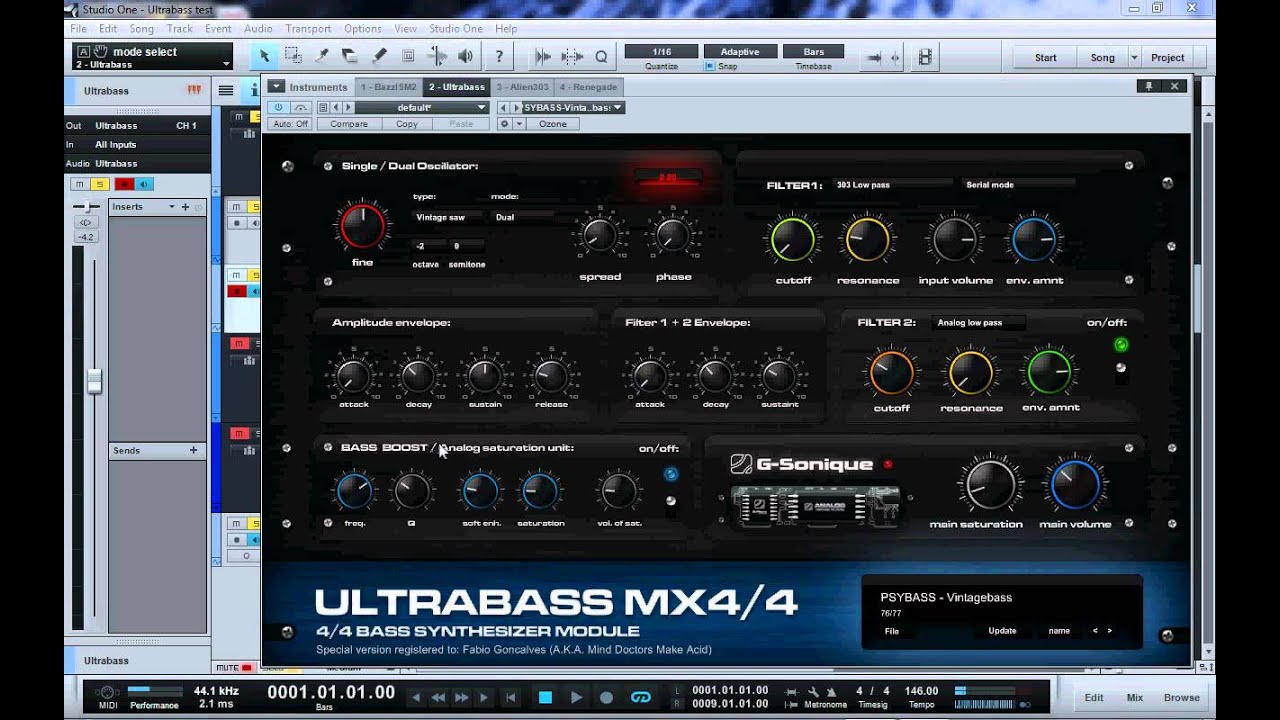Open the default preset dropdown
Image resolution: width=1280 pixels, height=720 pixels.
(x=422, y=107)
